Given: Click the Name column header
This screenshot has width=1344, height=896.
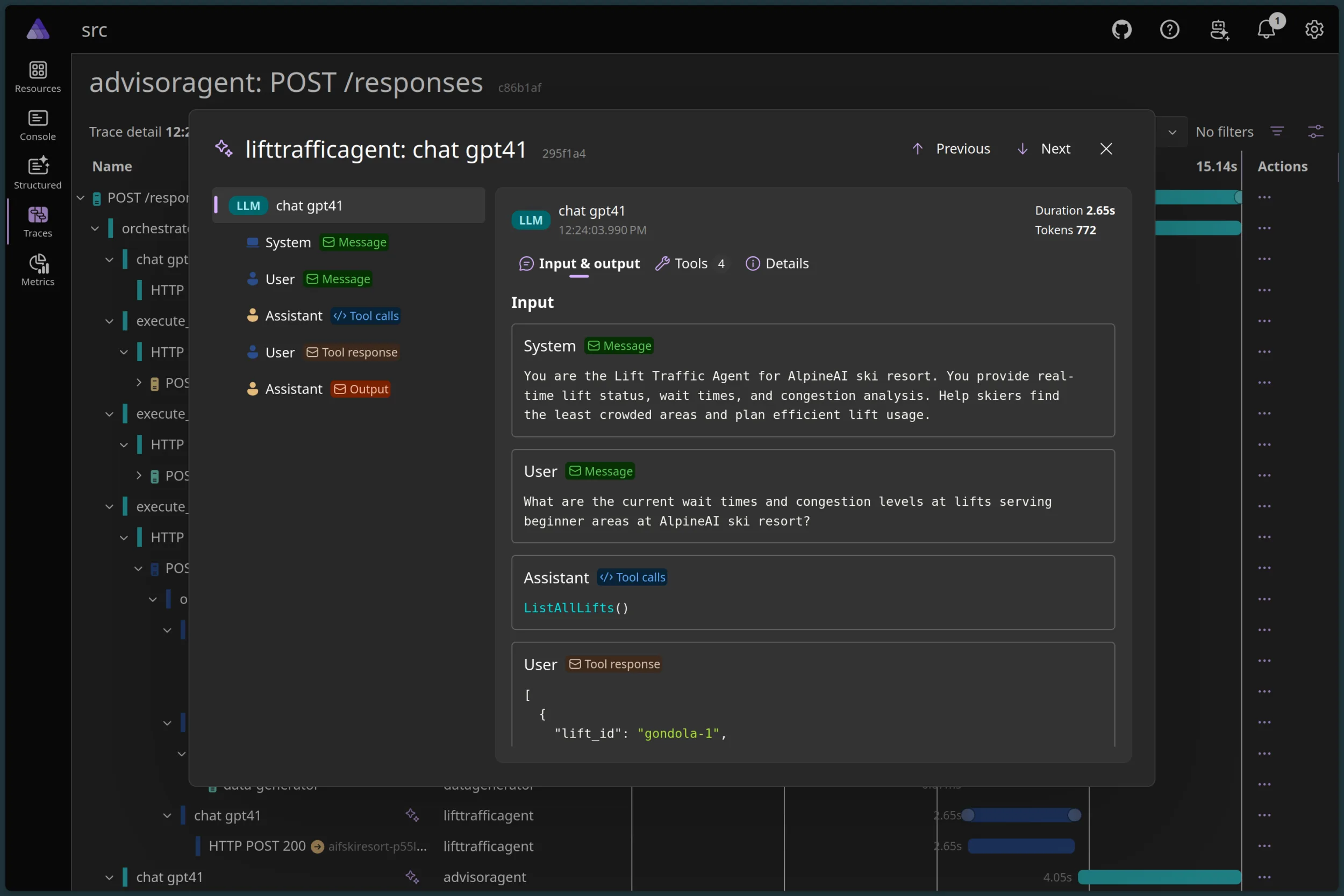Looking at the screenshot, I should [112, 166].
